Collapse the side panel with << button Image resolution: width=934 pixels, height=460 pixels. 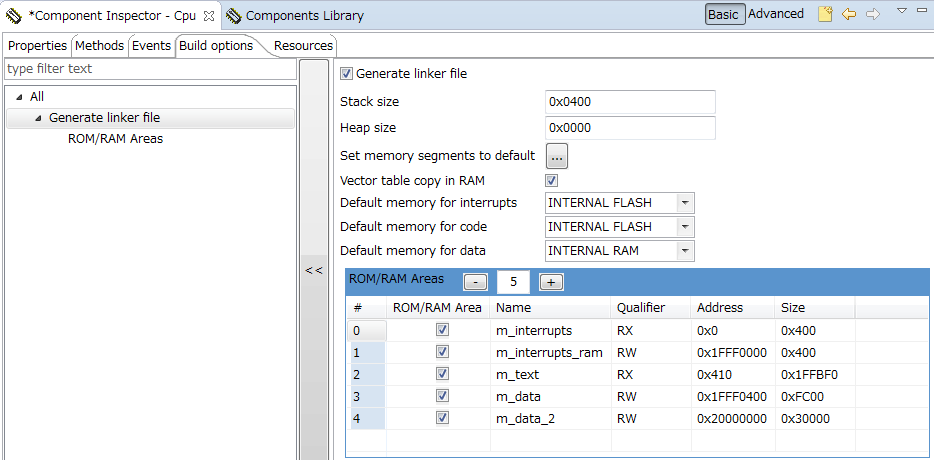click(314, 270)
